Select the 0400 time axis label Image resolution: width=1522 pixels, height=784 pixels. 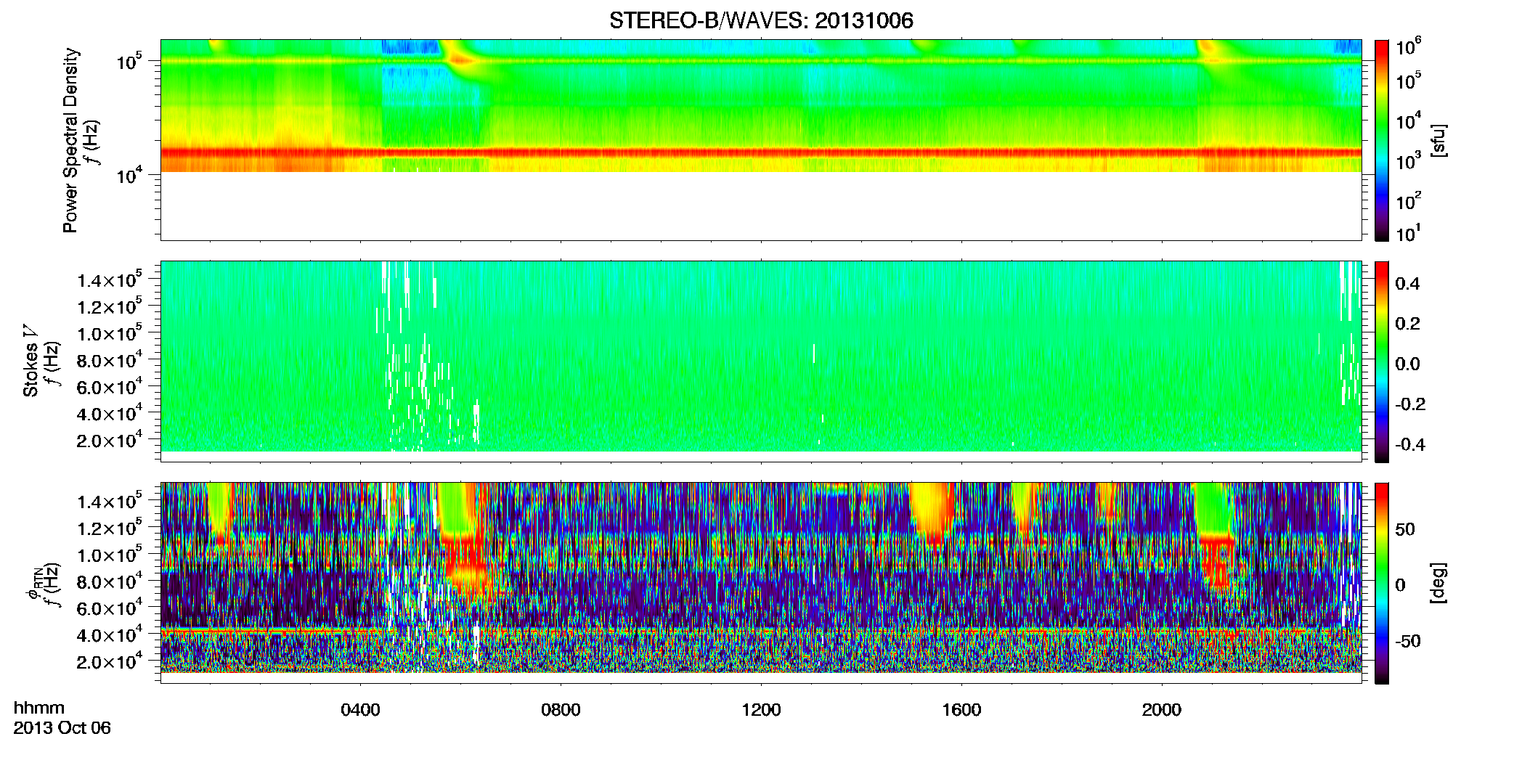[x=360, y=710]
